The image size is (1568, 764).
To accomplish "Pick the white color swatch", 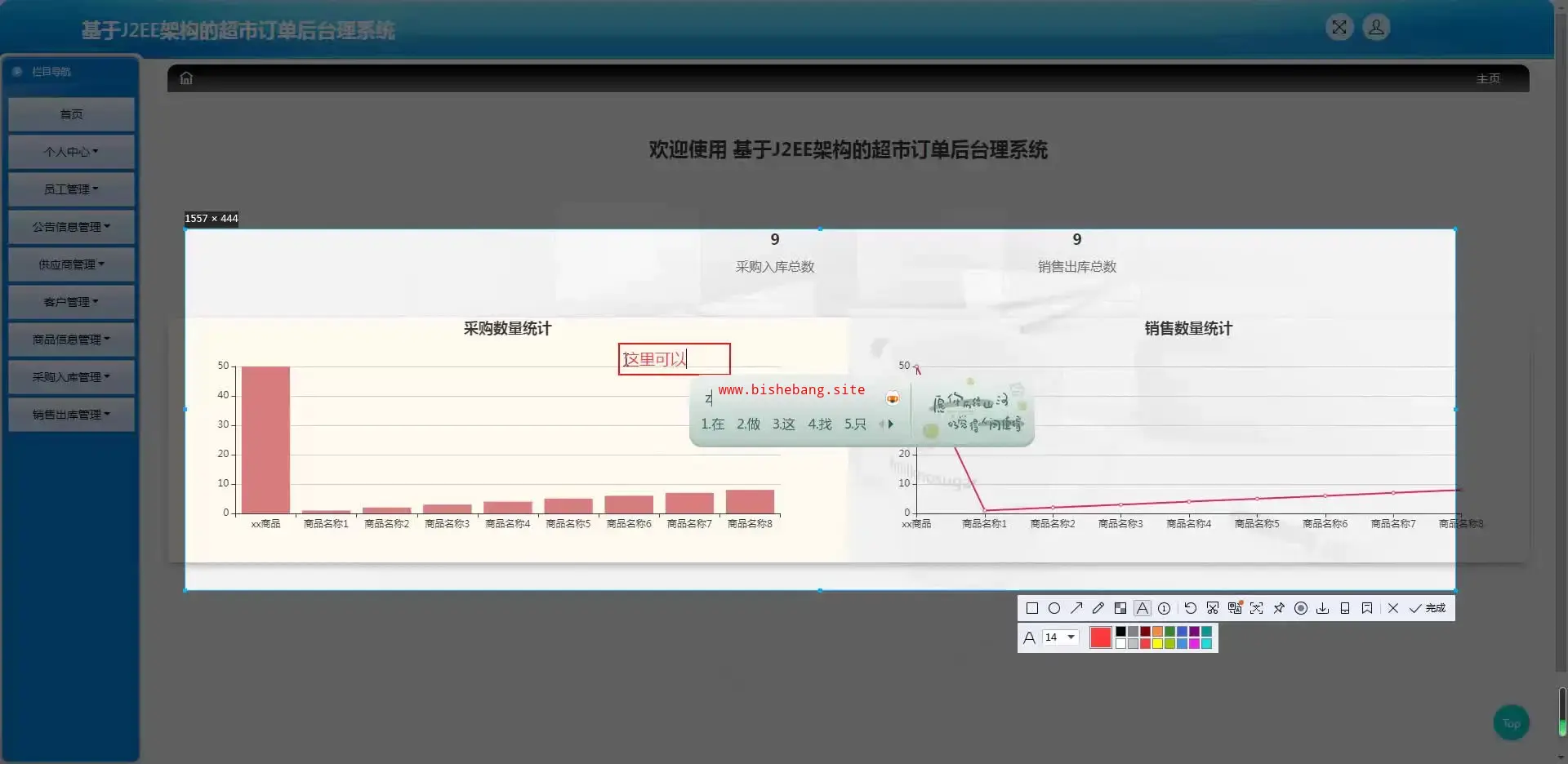I will [1120, 643].
